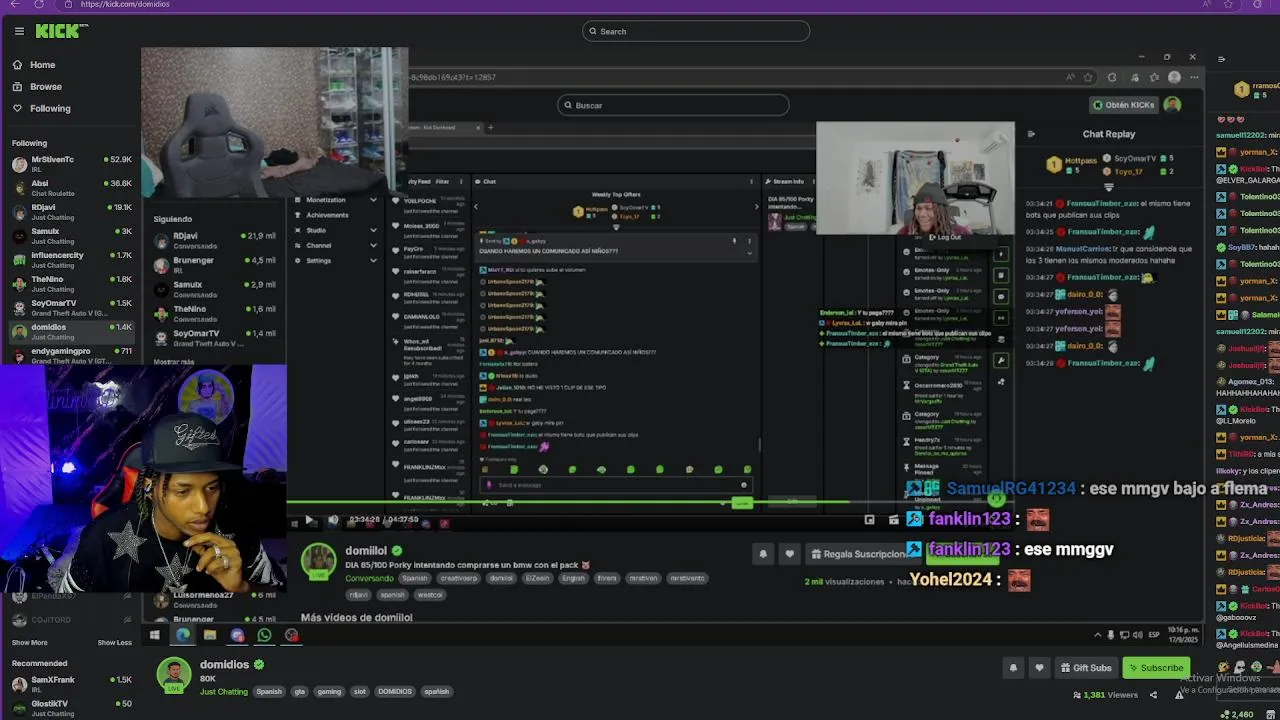1280x720 pixels.
Task: Open GlostikTV recommended channel
Action: click(x=70, y=707)
